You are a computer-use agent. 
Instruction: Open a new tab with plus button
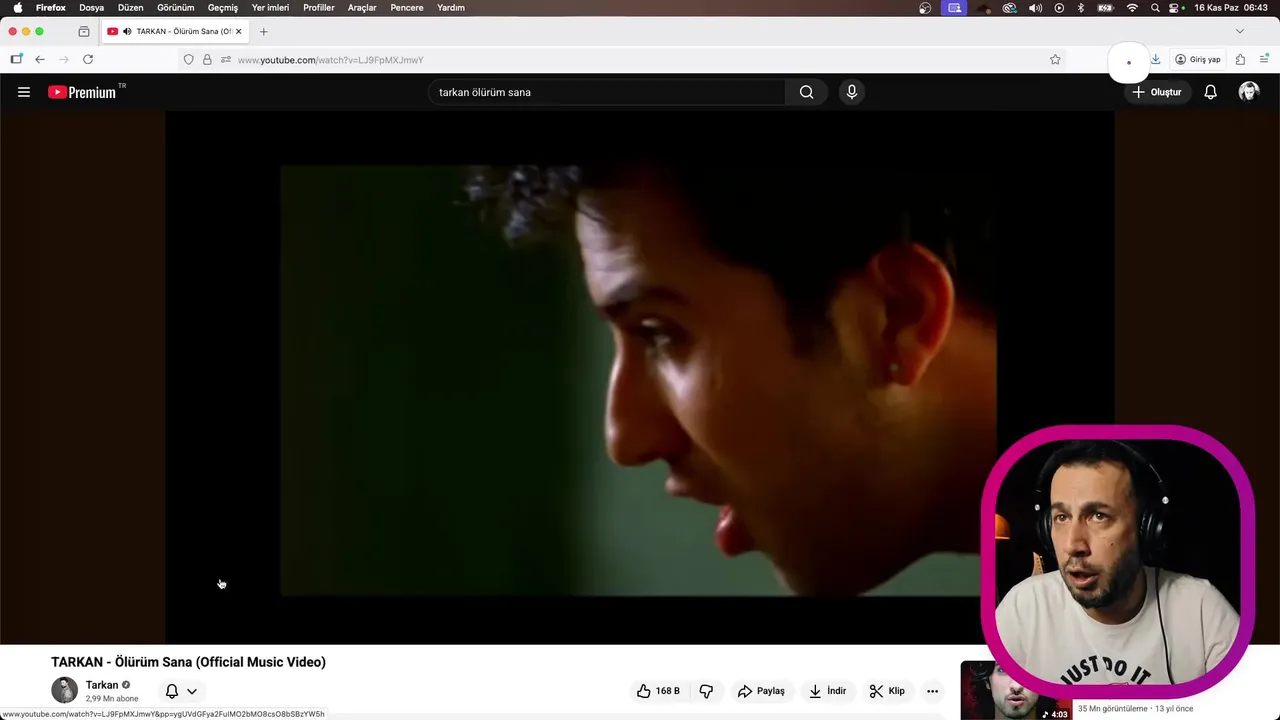point(264,31)
